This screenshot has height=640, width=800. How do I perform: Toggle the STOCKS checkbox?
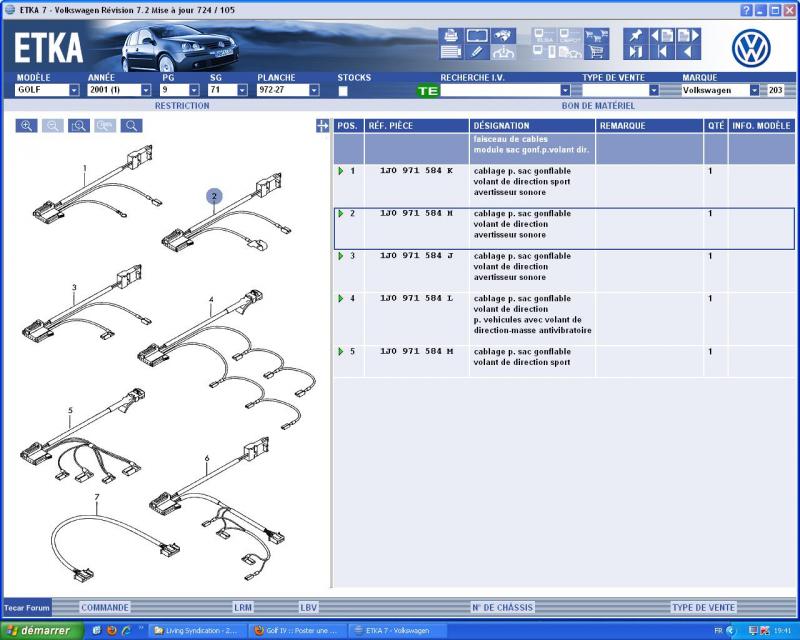tap(343, 91)
